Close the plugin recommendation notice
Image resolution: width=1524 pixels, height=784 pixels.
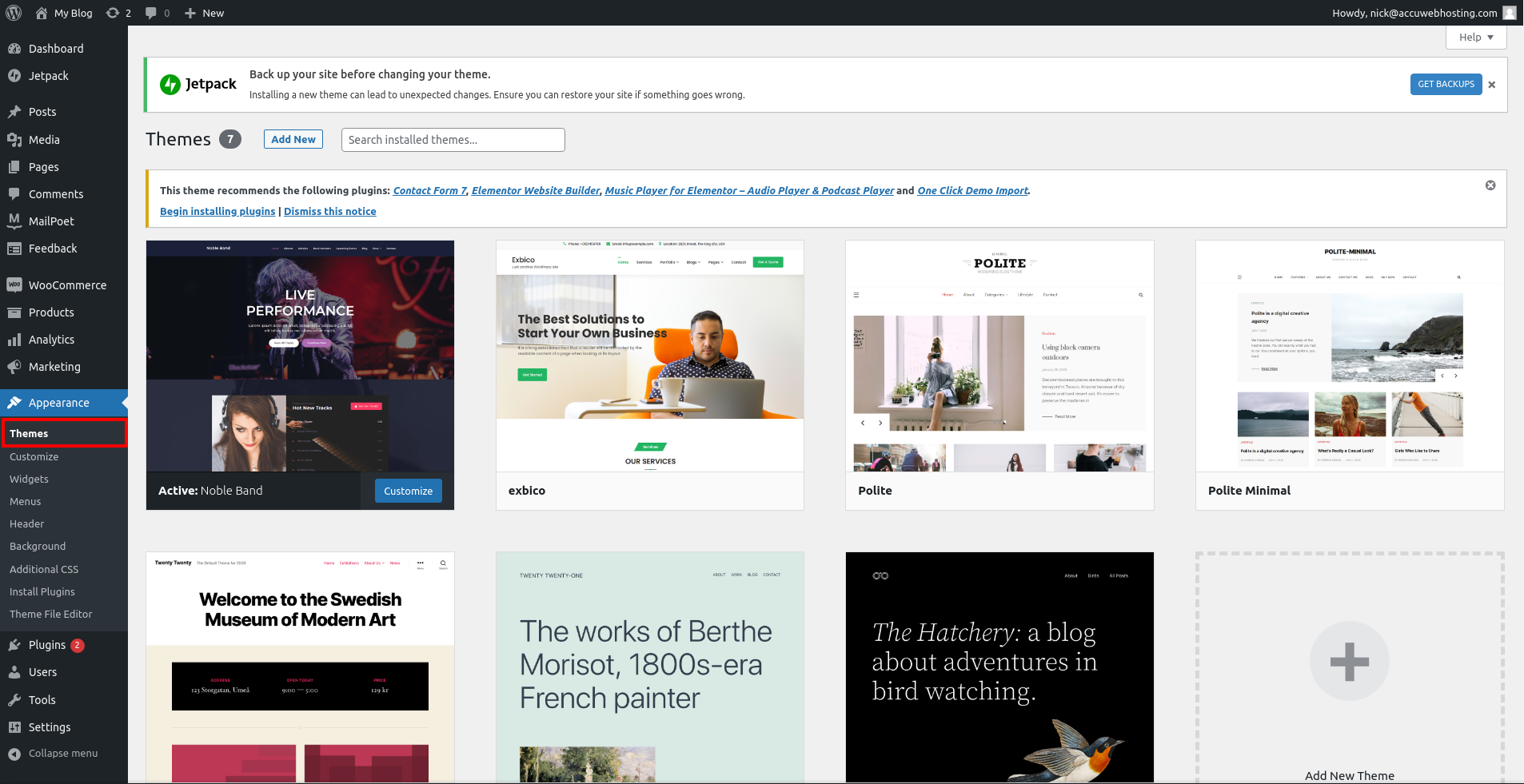[1490, 185]
